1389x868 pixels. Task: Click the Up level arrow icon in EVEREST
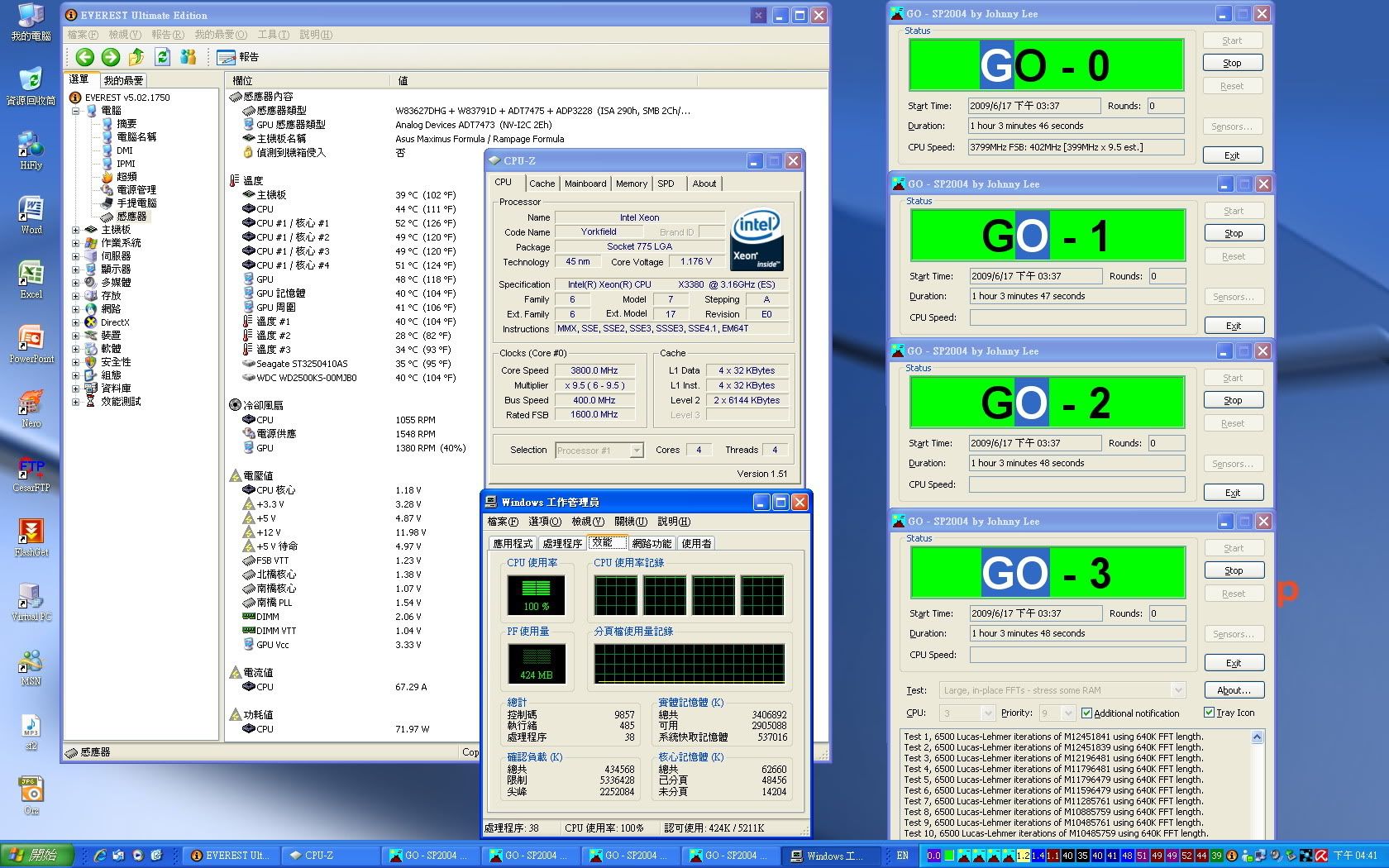pos(136,57)
